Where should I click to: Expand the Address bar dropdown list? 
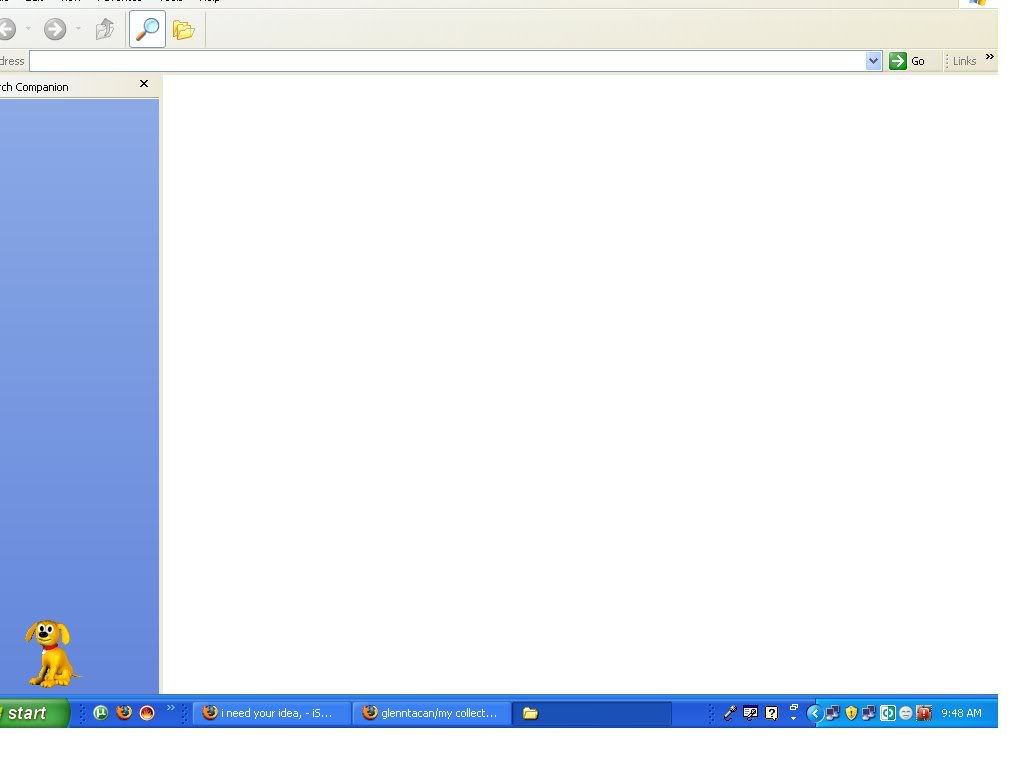point(874,61)
